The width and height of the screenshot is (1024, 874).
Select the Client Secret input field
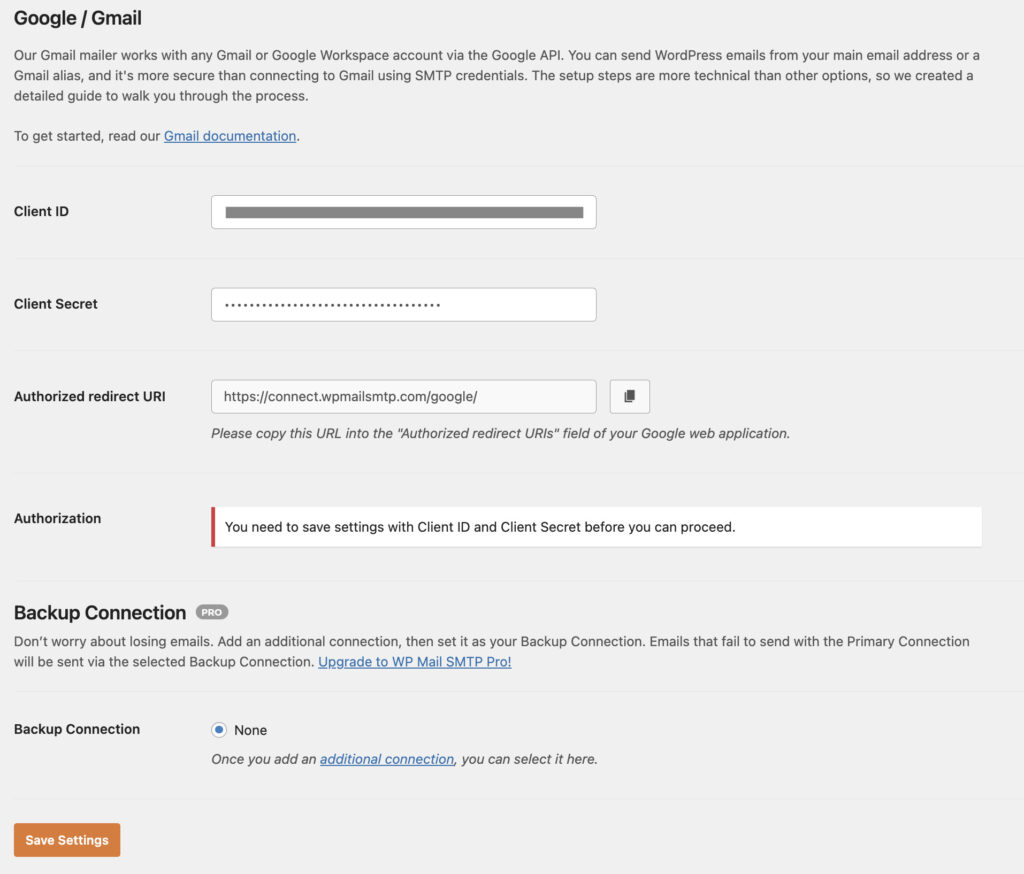click(403, 304)
